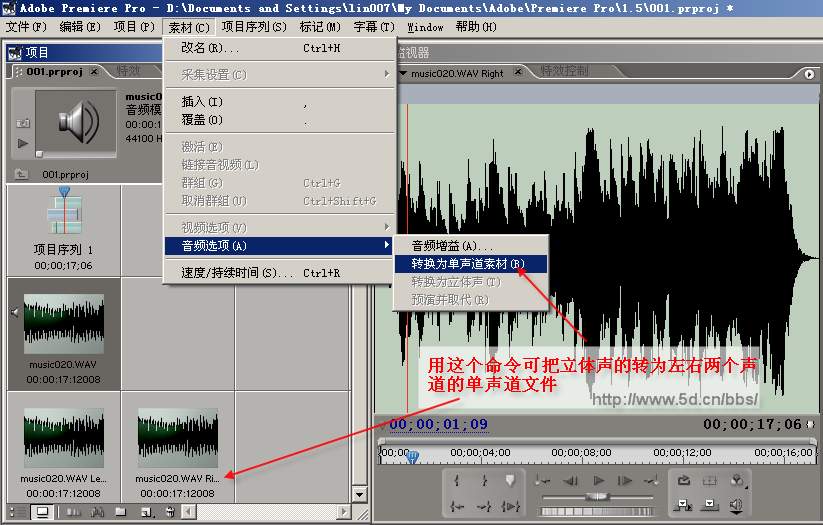The image size is (823, 525).
Task: Open the 帮助(H) menu
Action: pos(476,27)
